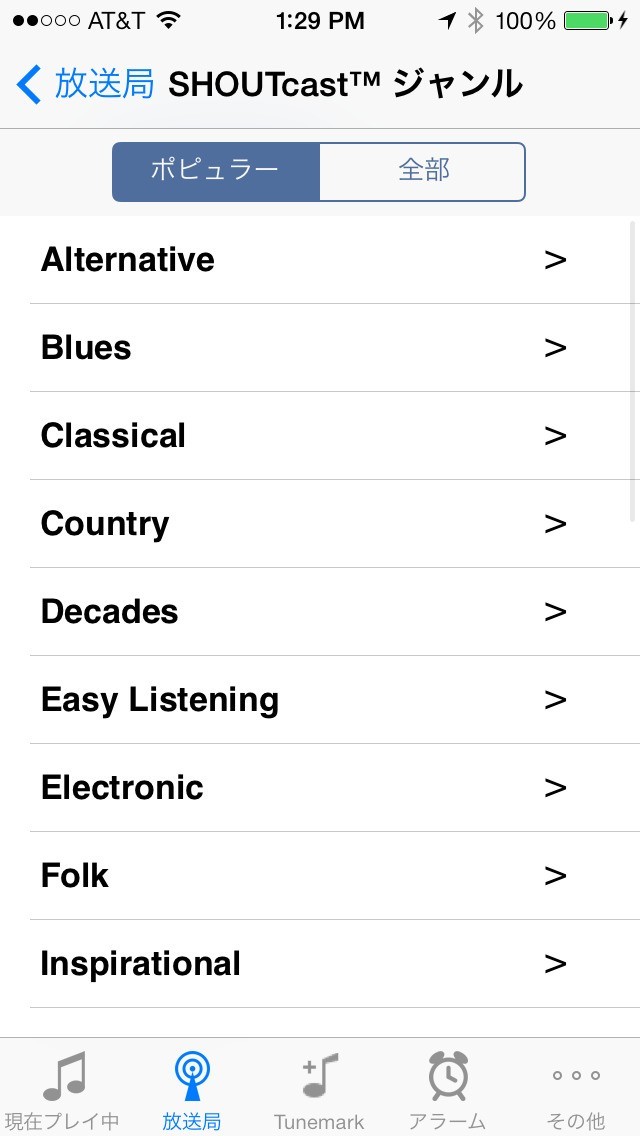Tap the three-dot More icon
Viewport: 640px width, 1136px height.
coord(576,1076)
